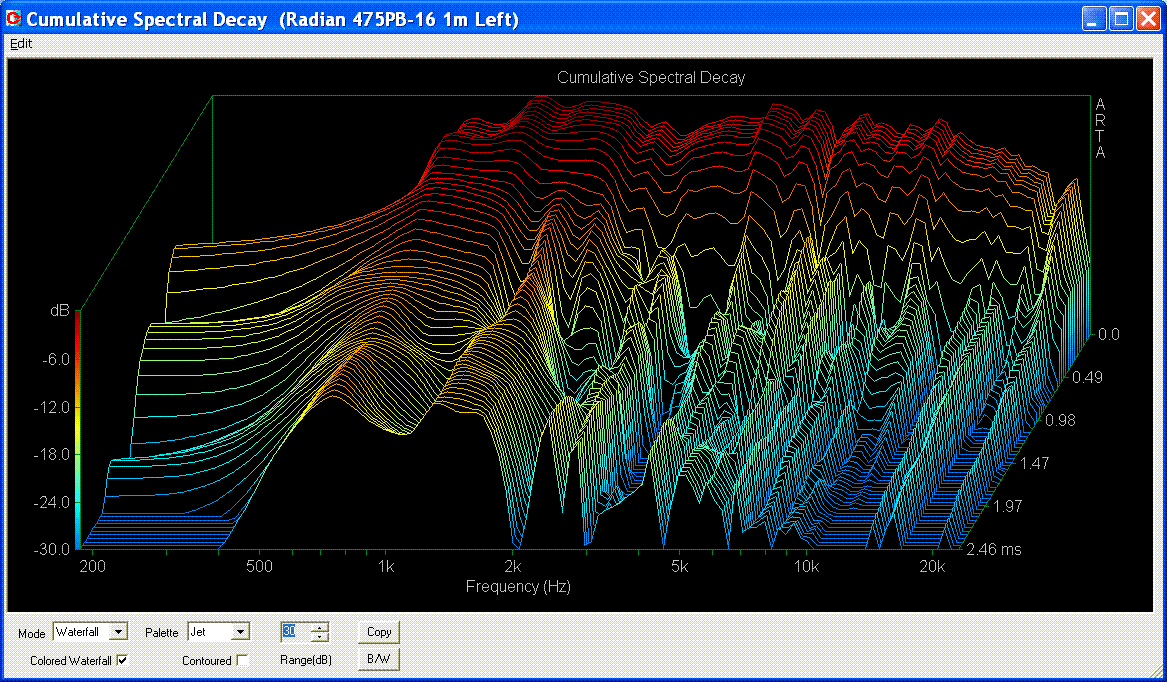Screen dimensions: 1167x682
Task: Enable the Contoured checkbox
Action: 242,660
